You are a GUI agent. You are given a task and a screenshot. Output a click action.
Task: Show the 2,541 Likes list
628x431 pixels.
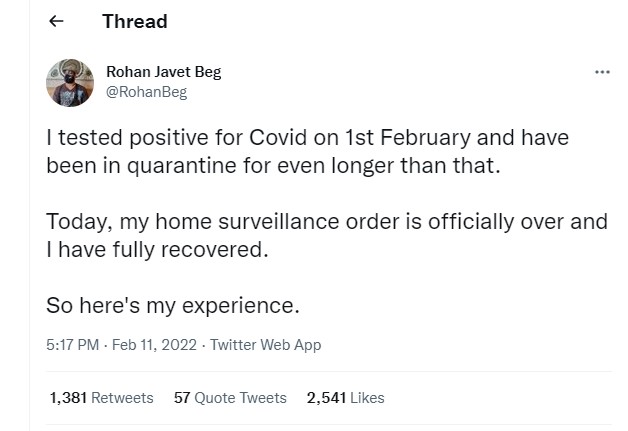tap(345, 398)
